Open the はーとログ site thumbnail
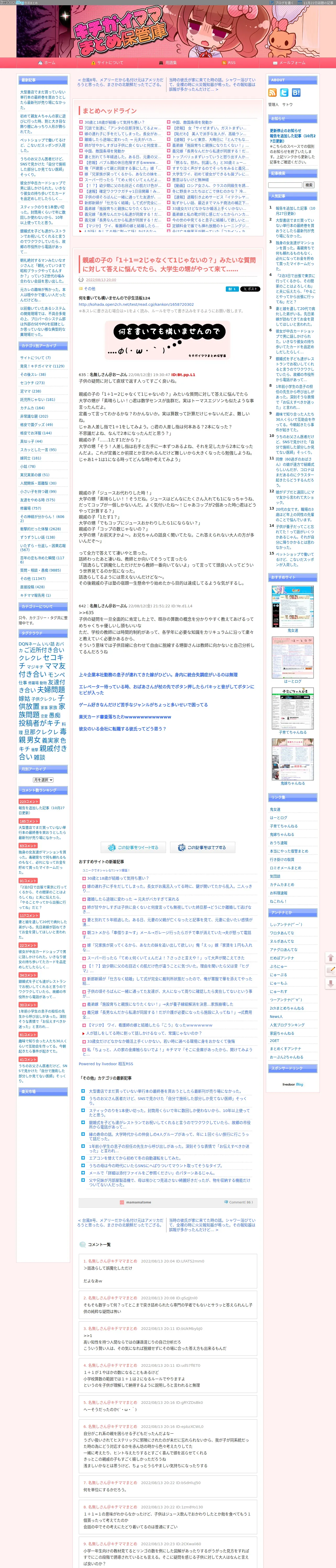336x1568 pixels. tap(293, 658)
